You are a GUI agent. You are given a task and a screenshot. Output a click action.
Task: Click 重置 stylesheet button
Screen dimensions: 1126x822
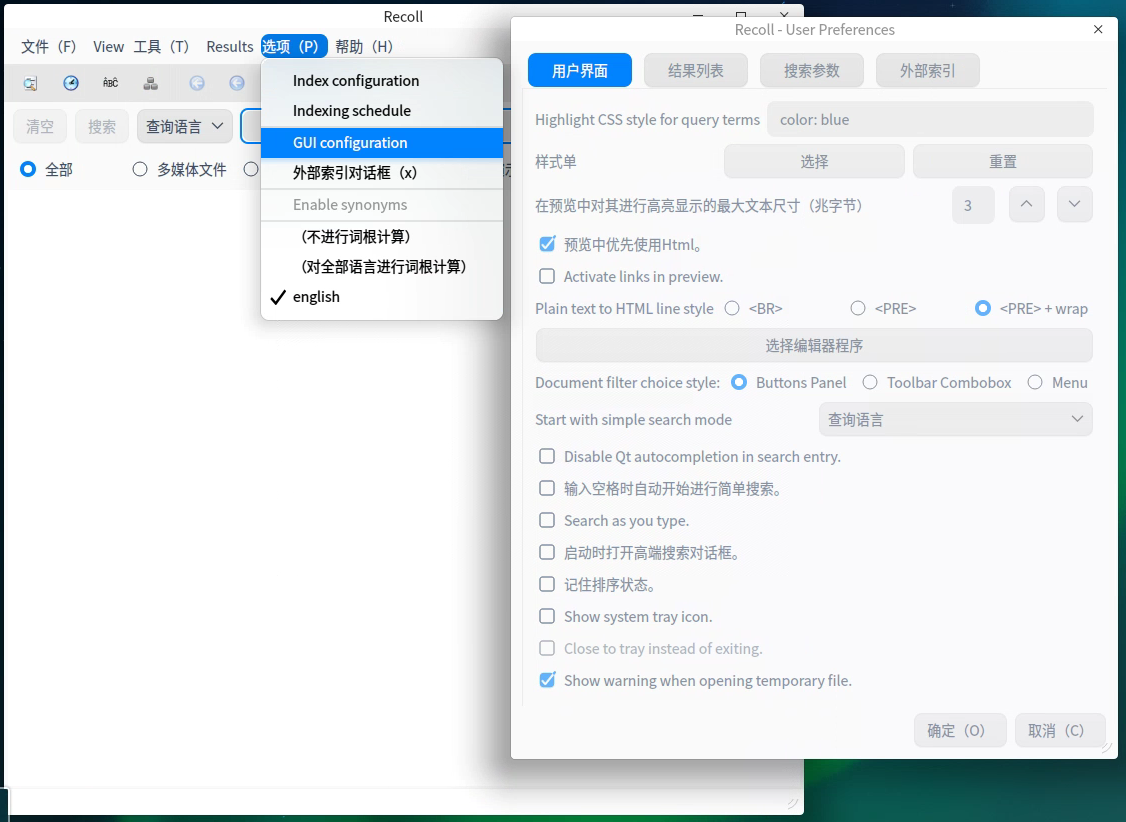(1002, 162)
